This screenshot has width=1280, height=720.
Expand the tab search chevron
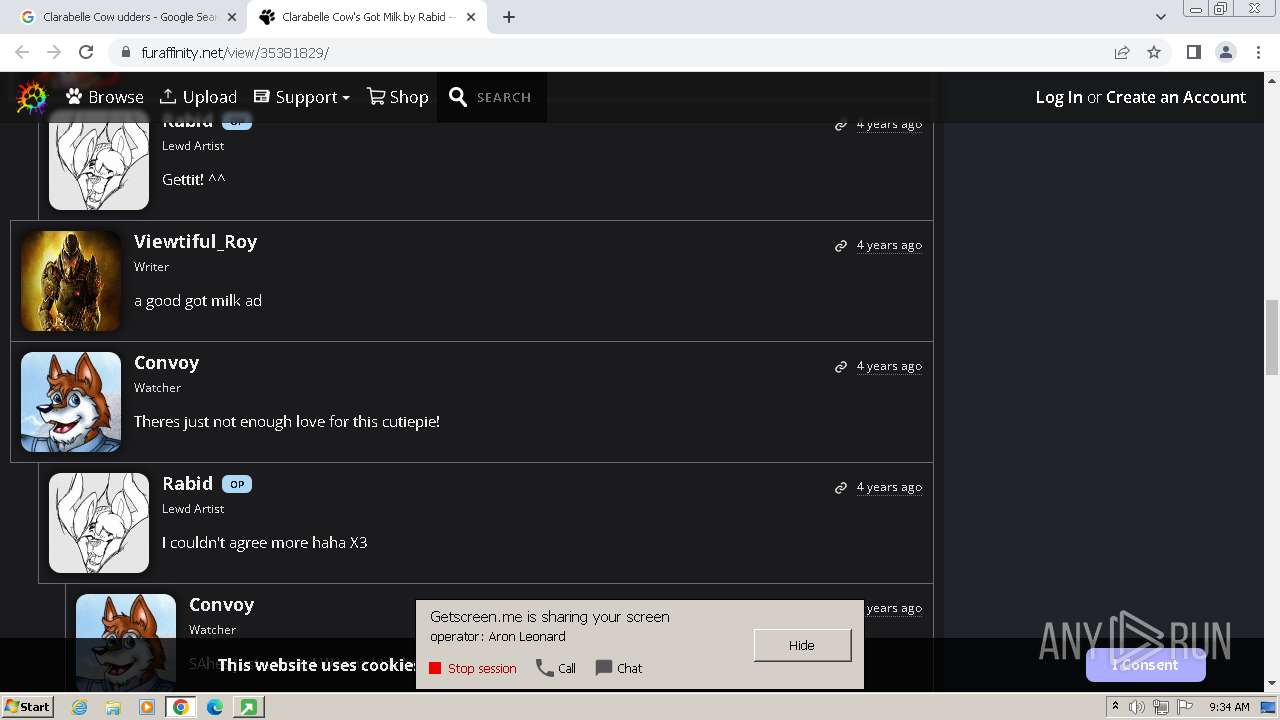coord(1160,17)
